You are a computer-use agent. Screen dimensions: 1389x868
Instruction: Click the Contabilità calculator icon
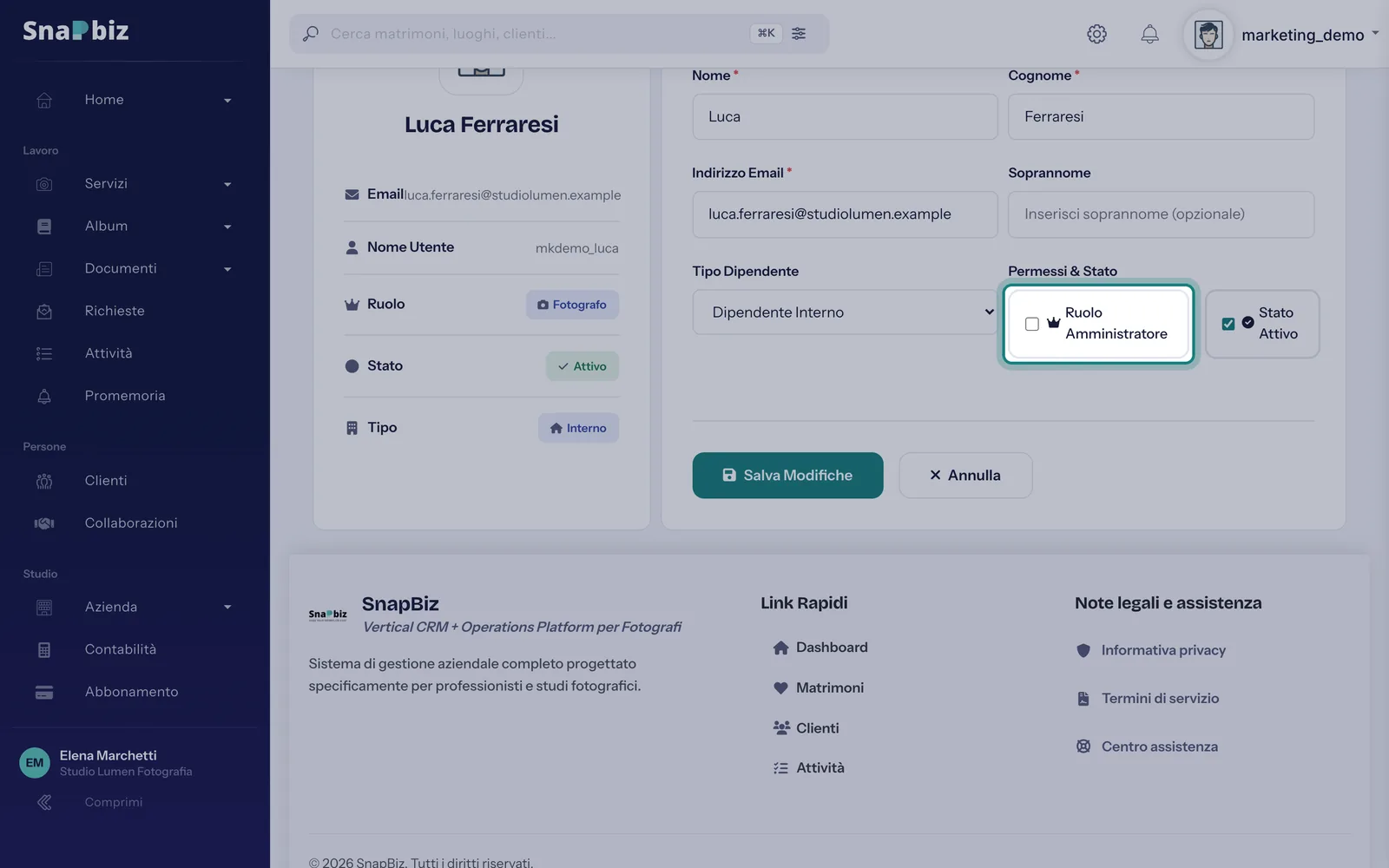click(44, 649)
